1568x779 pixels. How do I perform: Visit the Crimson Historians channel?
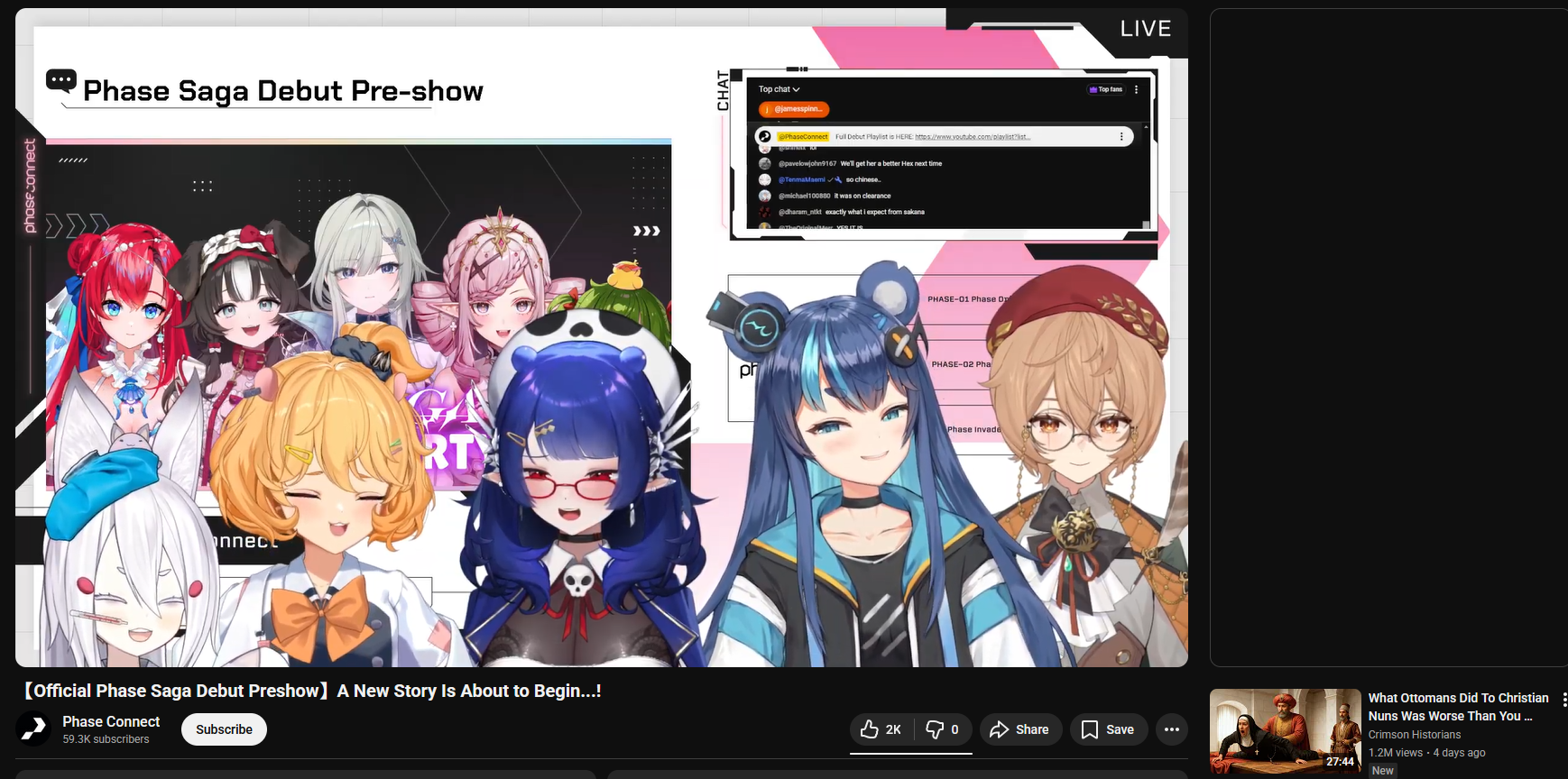point(1415,735)
